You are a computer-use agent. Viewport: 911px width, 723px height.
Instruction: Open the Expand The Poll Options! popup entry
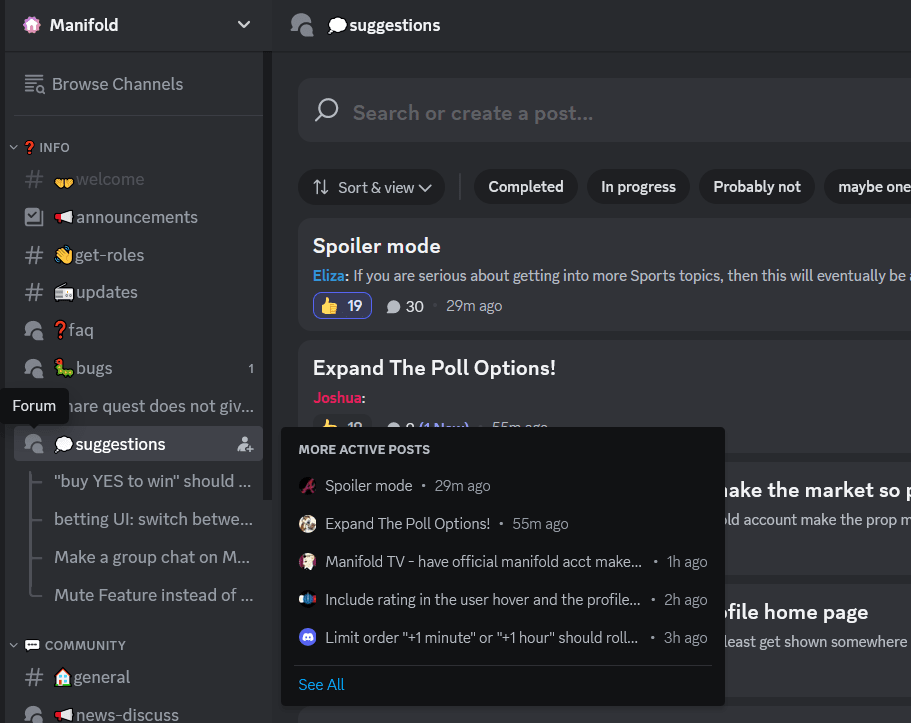coord(407,524)
